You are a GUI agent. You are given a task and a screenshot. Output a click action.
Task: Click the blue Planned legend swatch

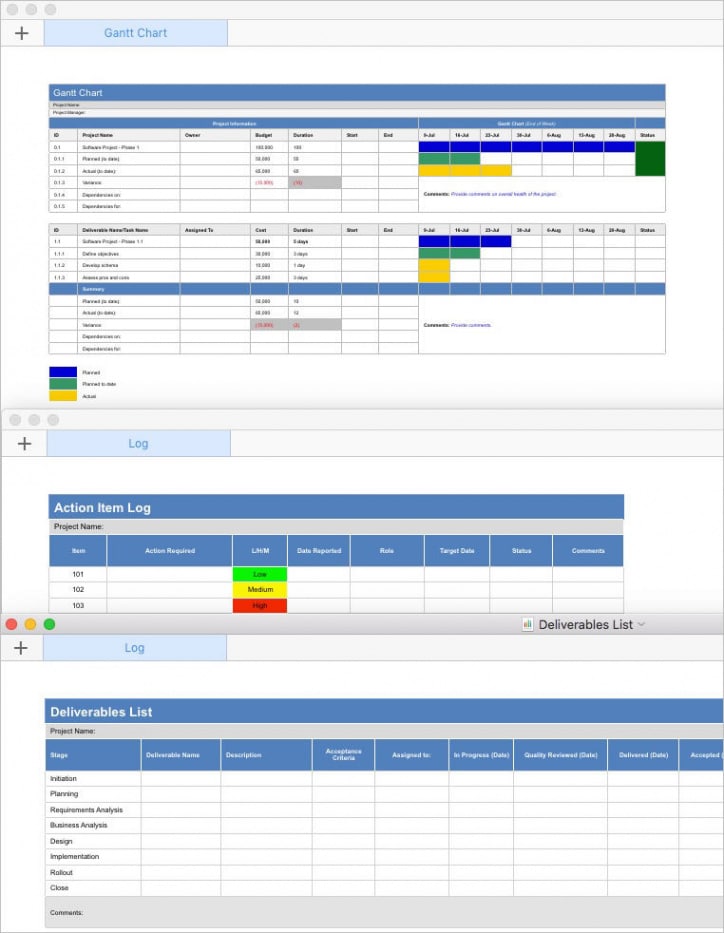(x=63, y=372)
